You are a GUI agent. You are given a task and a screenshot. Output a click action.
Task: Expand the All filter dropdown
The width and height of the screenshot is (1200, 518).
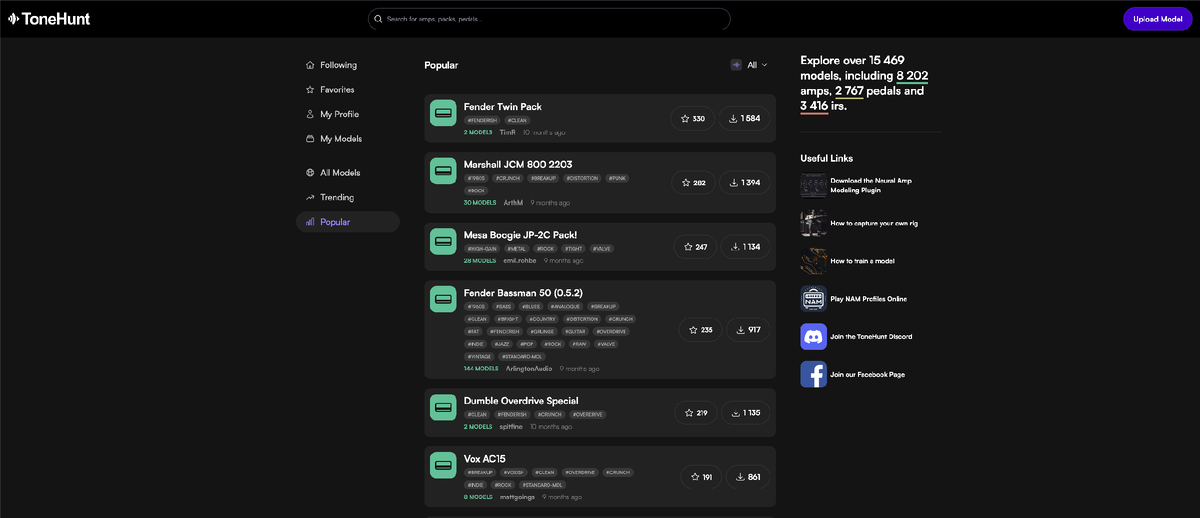click(x=749, y=65)
